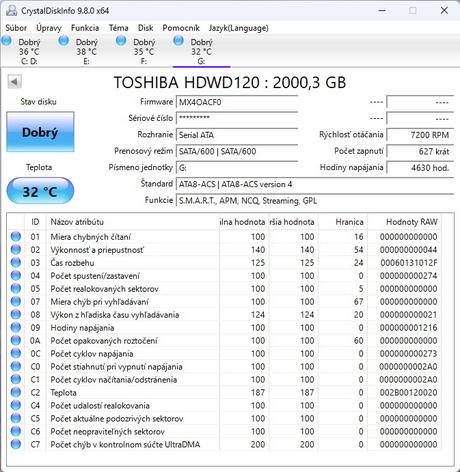This screenshot has height=472, width=460.
Task: Select the F: disk at 35 °C
Action: click(x=144, y=51)
